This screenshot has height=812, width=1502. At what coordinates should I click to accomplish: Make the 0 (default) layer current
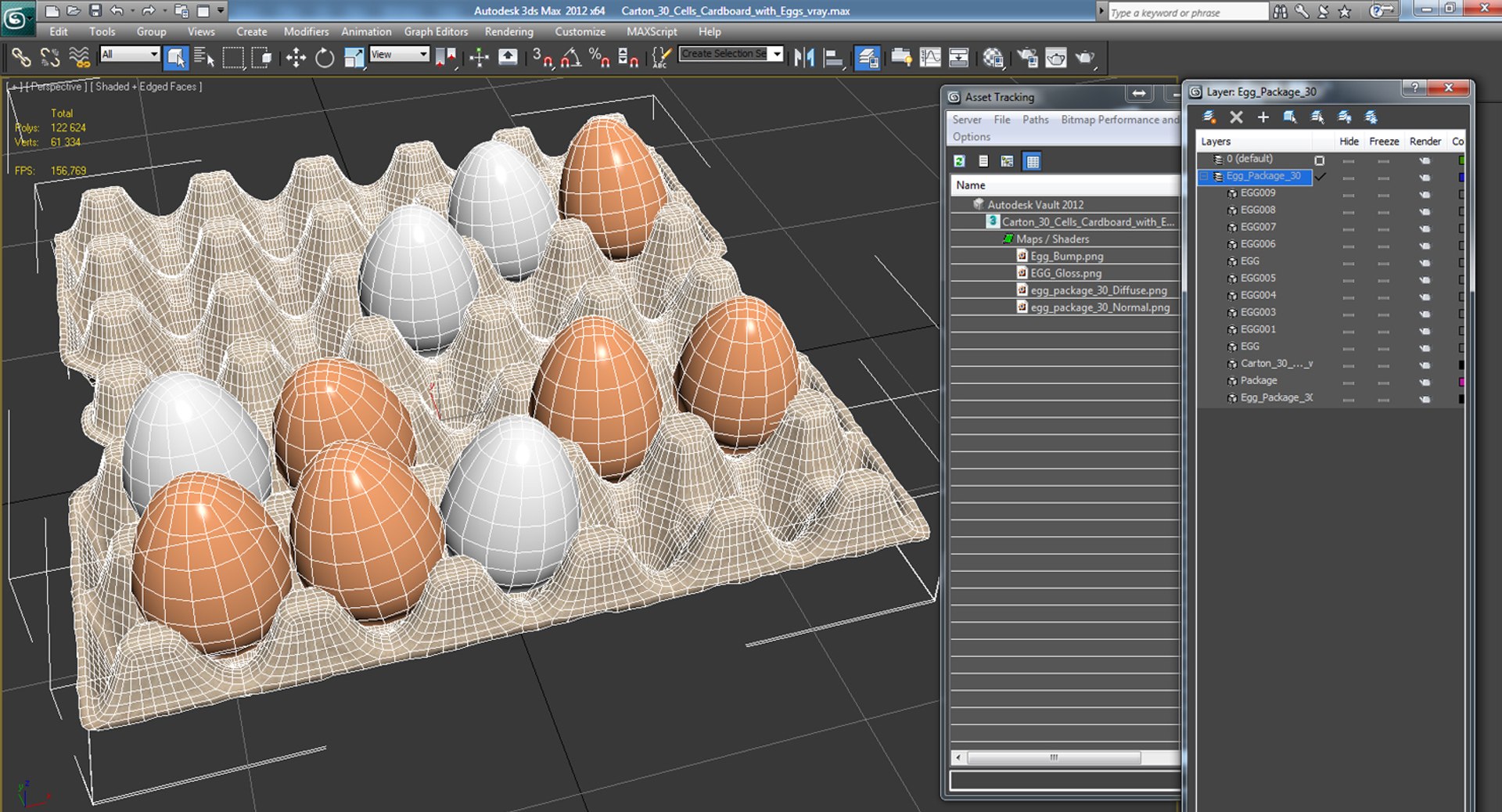pyautogui.click(x=1320, y=160)
